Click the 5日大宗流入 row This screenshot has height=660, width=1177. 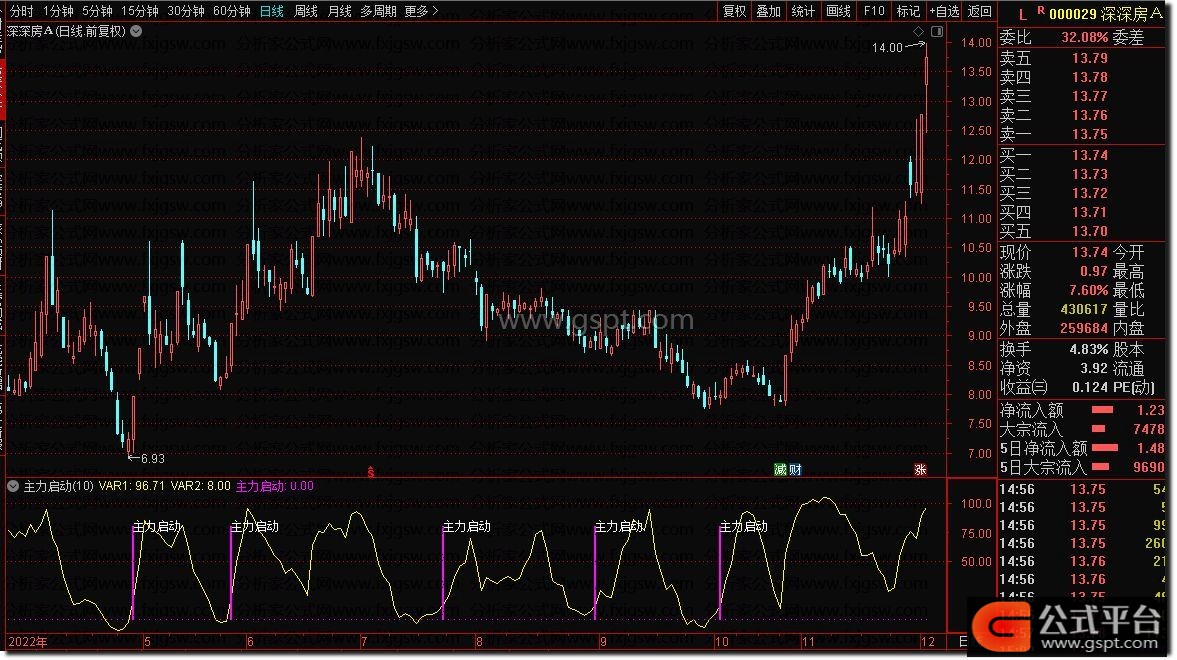[1082, 468]
